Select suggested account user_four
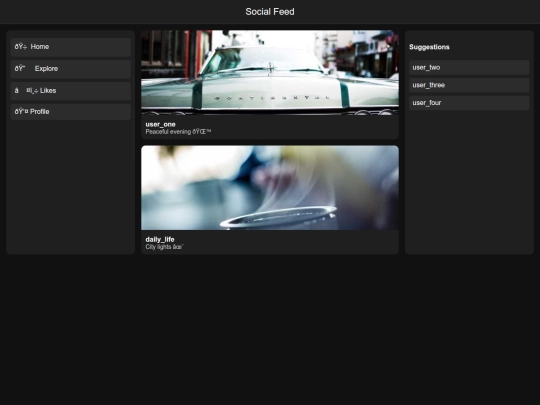 point(469,103)
